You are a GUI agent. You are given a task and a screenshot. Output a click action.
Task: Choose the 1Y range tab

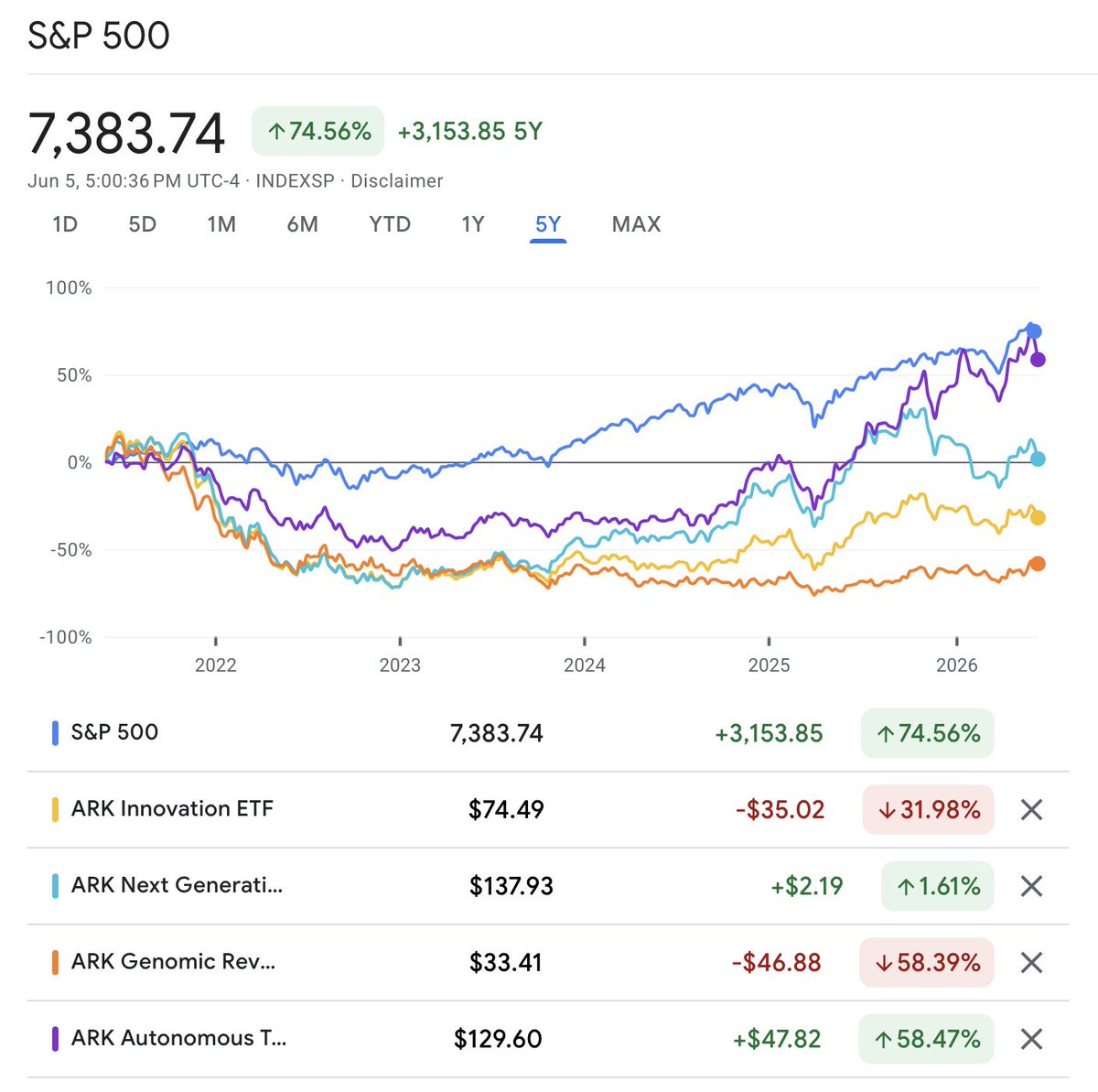click(x=472, y=224)
